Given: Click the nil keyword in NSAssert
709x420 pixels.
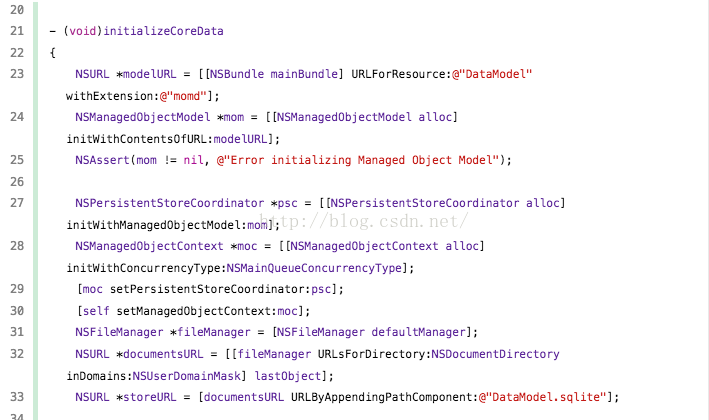Looking at the screenshot, I should pyautogui.click(x=193, y=160).
